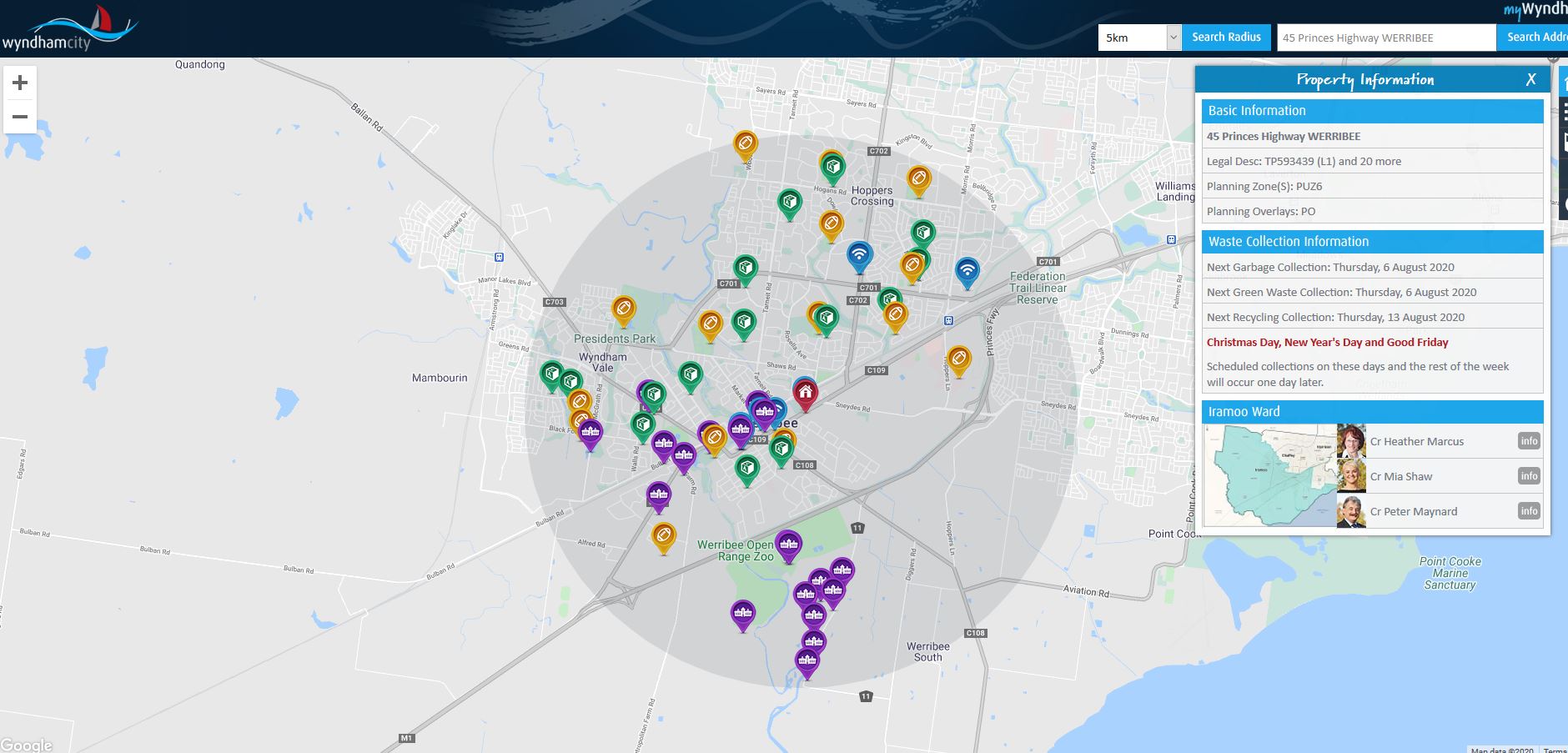Click the Iramoo Ward section header

1372,412
